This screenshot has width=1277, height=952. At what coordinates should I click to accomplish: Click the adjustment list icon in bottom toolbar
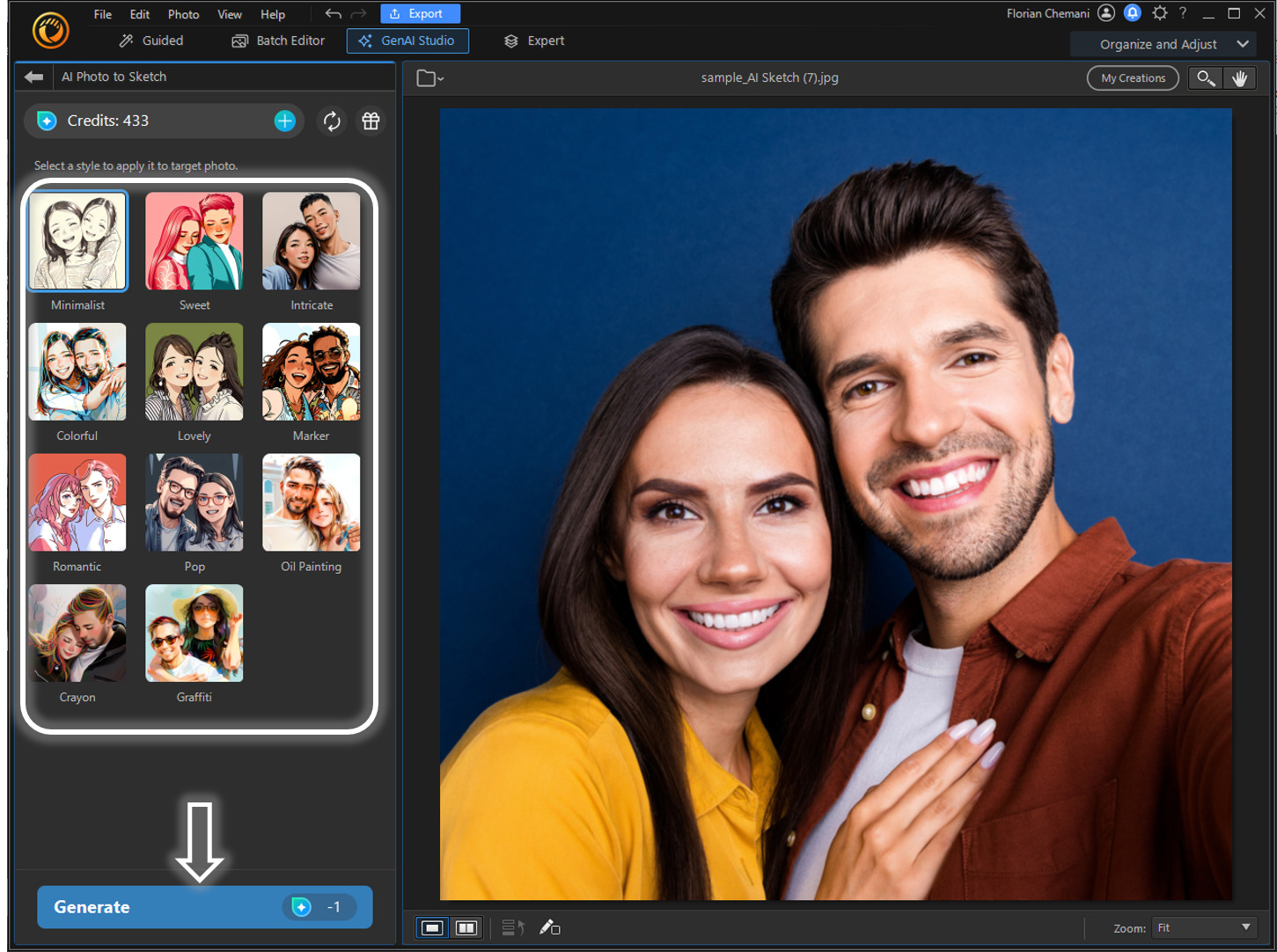(x=510, y=926)
